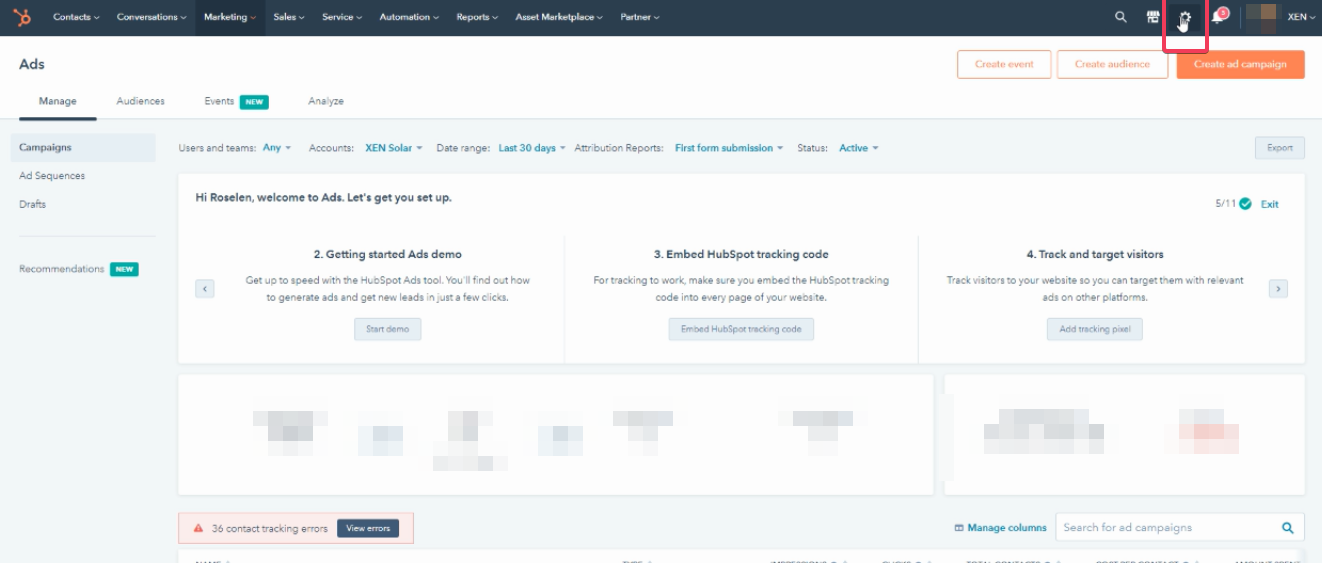Click the '36 contact tracking errors' text
The width and height of the screenshot is (1322, 563).
coord(270,528)
